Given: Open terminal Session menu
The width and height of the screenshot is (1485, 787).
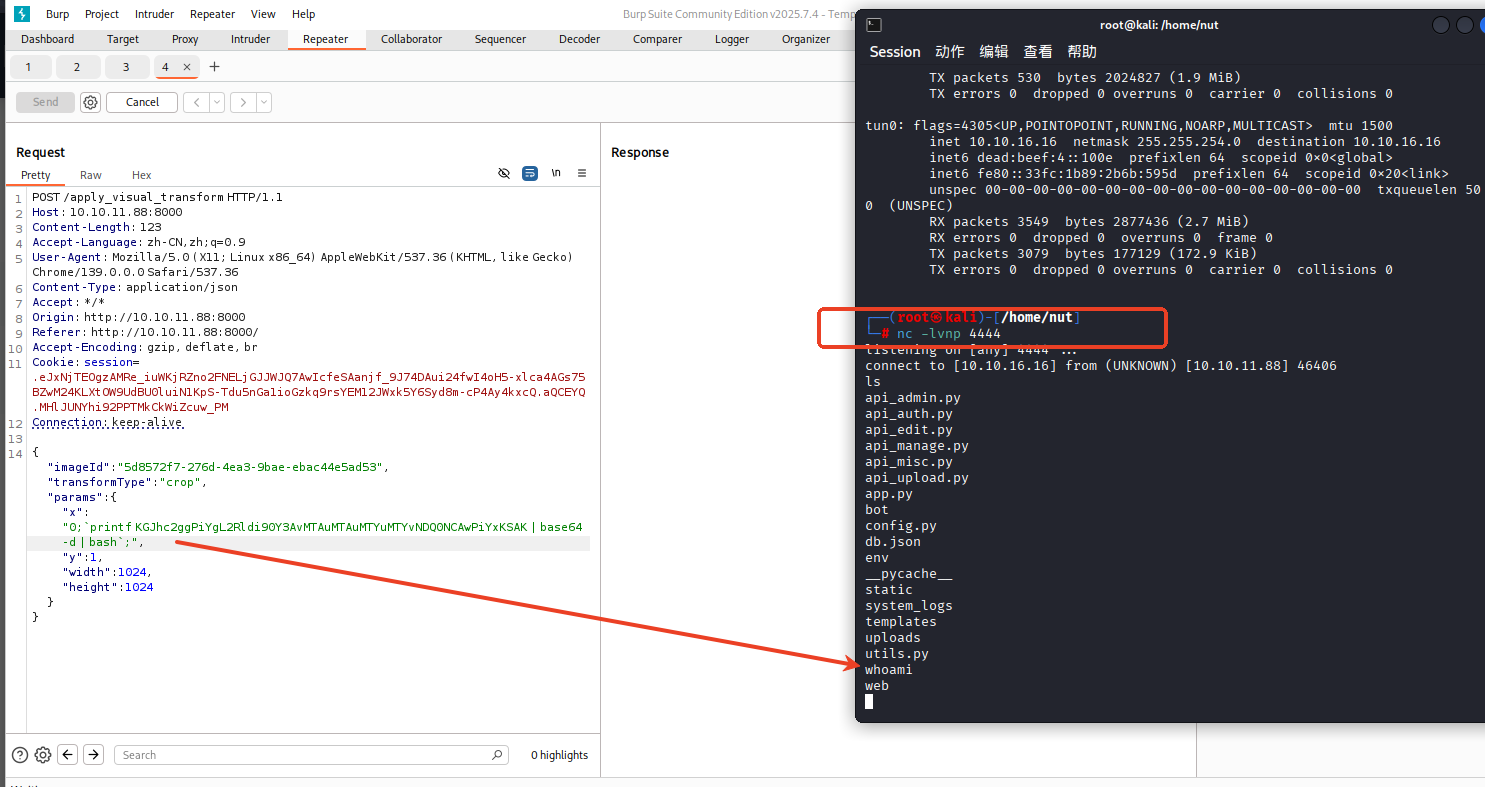Looking at the screenshot, I should click(895, 52).
